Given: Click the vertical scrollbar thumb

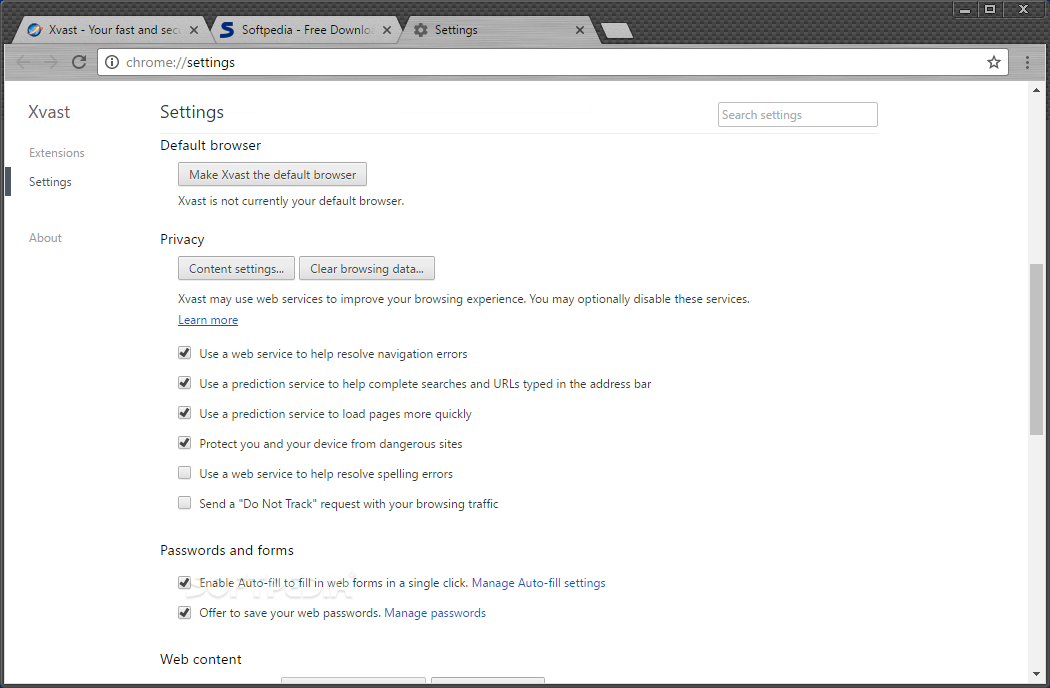Looking at the screenshot, I should tap(1037, 349).
